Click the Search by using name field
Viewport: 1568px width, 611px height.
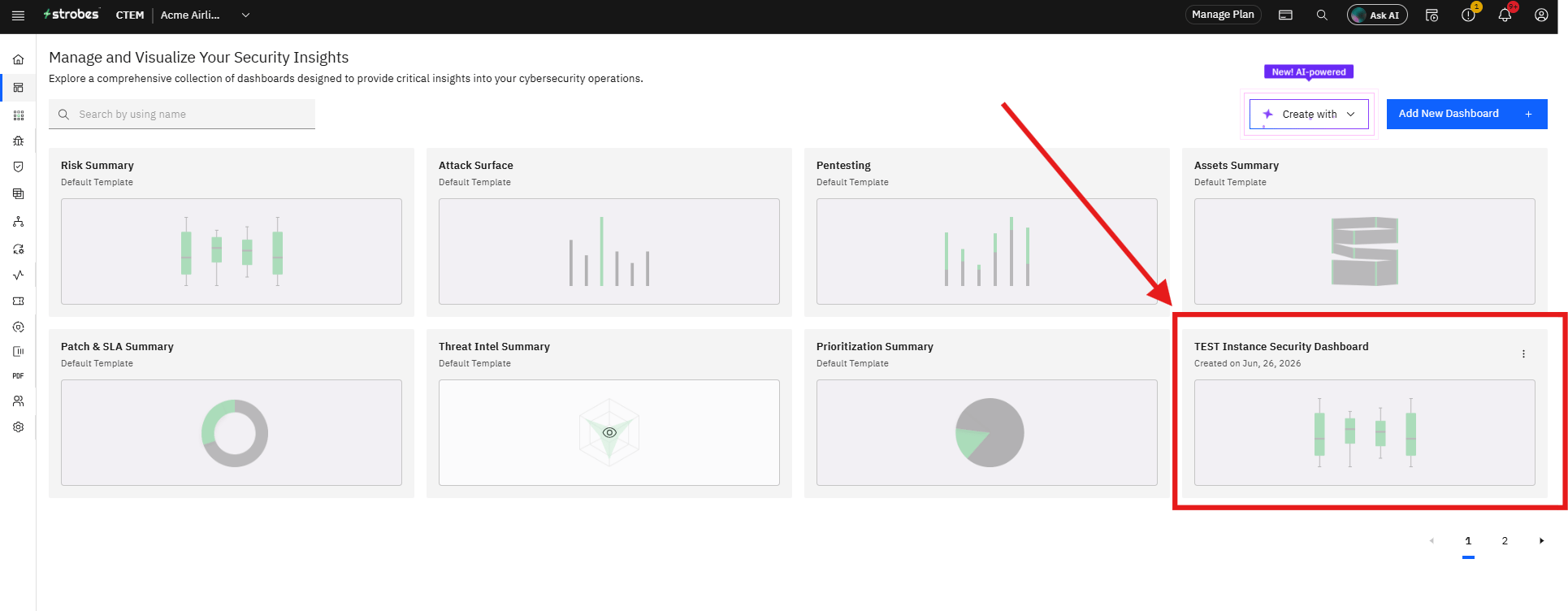pyautogui.click(x=182, y=115)
